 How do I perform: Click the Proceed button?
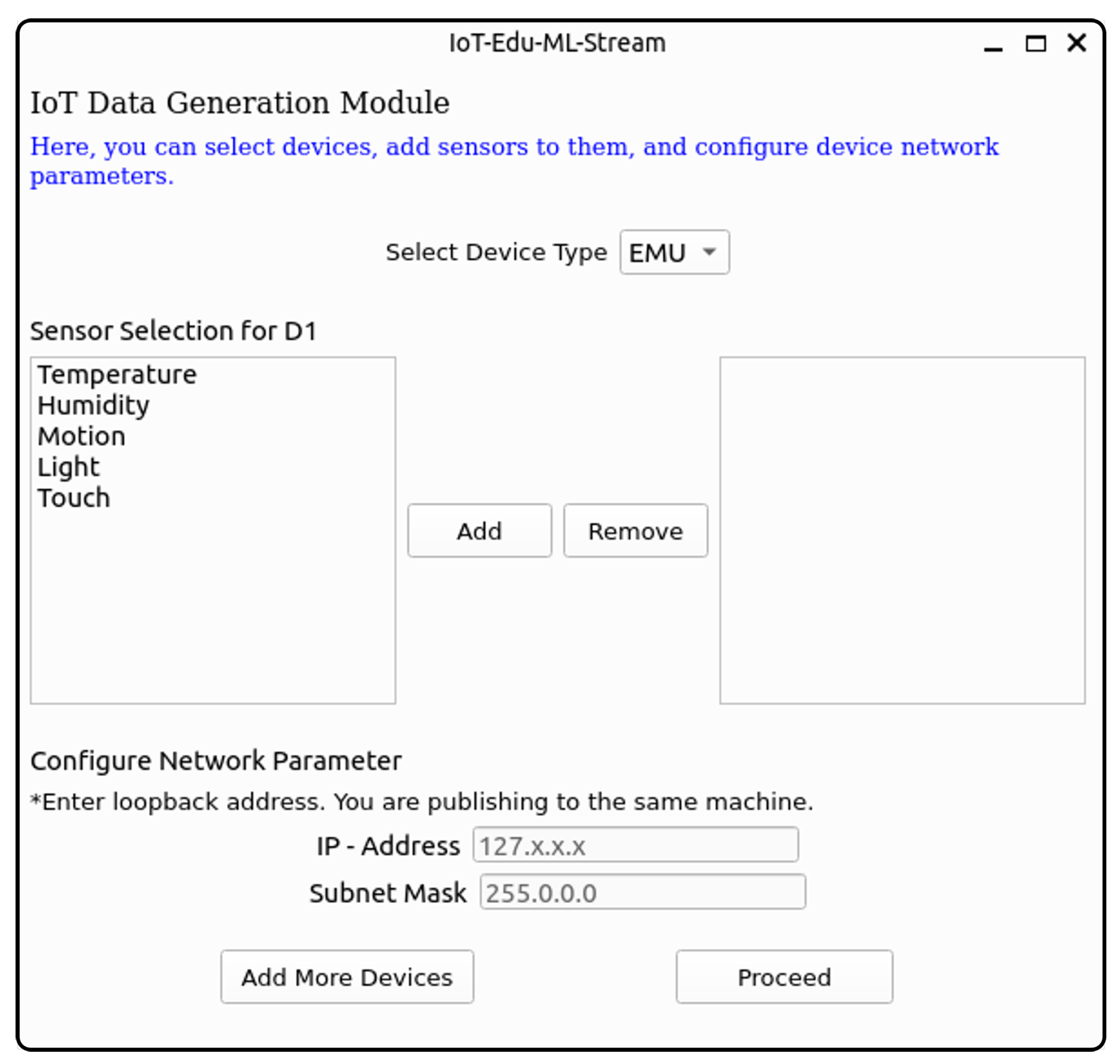click(x=783, y=977)
